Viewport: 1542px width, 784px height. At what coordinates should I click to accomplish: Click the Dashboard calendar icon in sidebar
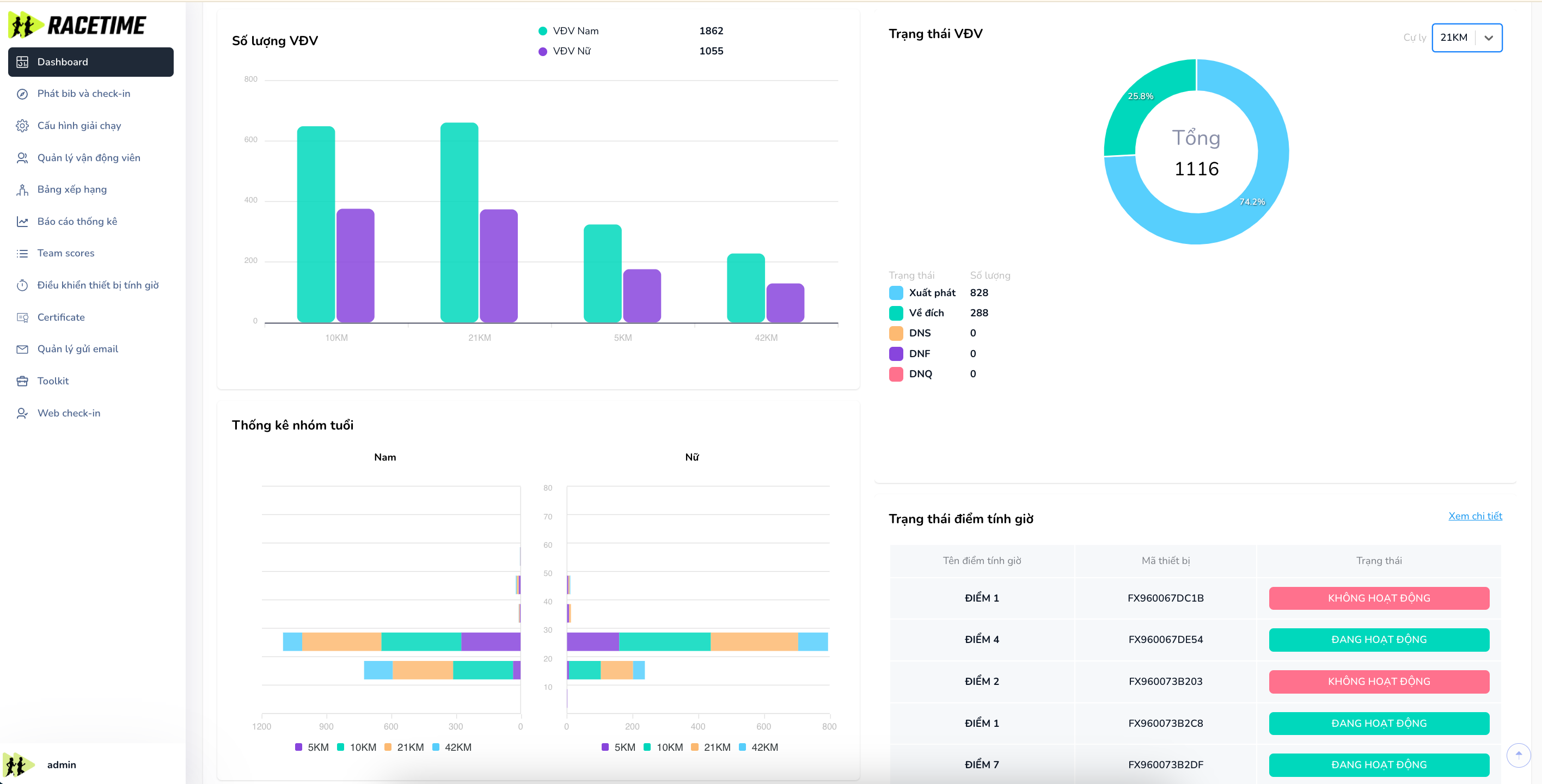[x=22, y=62]
